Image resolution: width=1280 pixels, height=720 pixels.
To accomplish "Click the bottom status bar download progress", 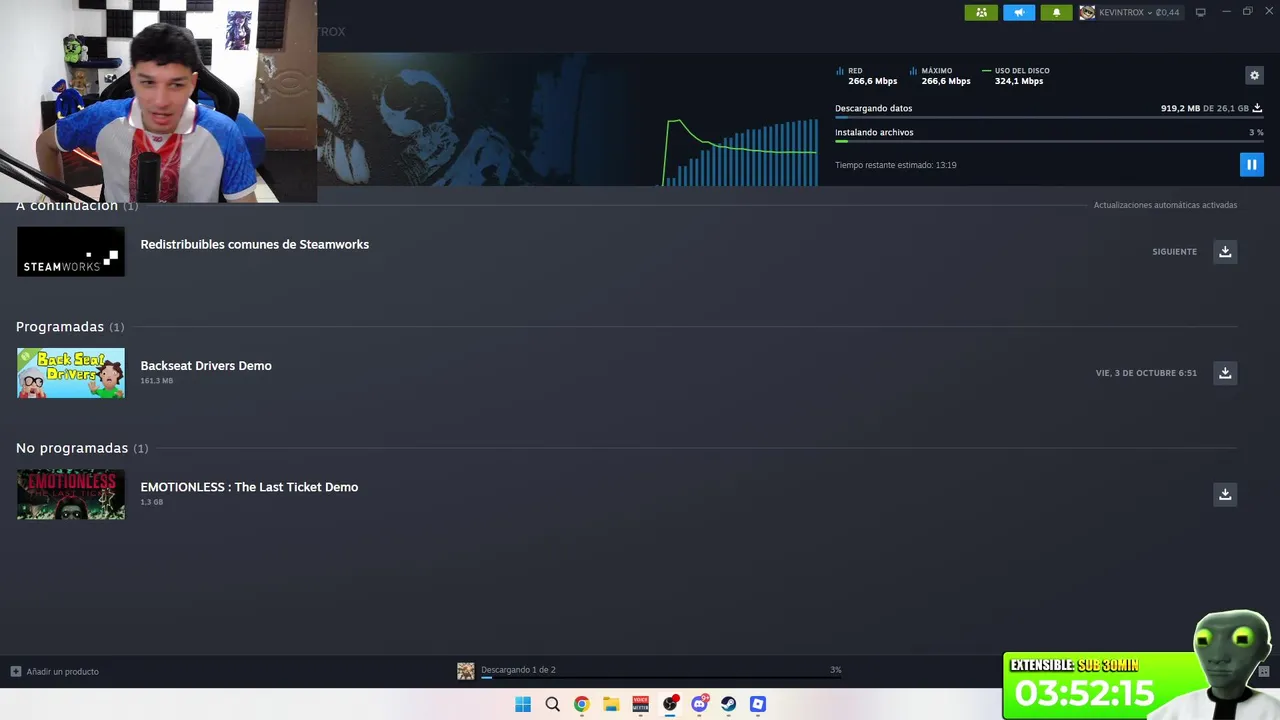I will coord(661,677).
